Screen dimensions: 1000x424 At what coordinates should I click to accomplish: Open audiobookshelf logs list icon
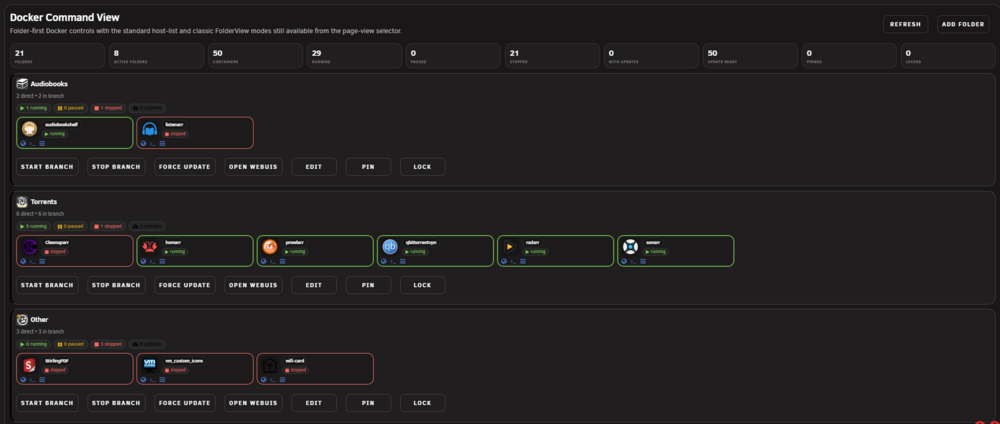42,143
